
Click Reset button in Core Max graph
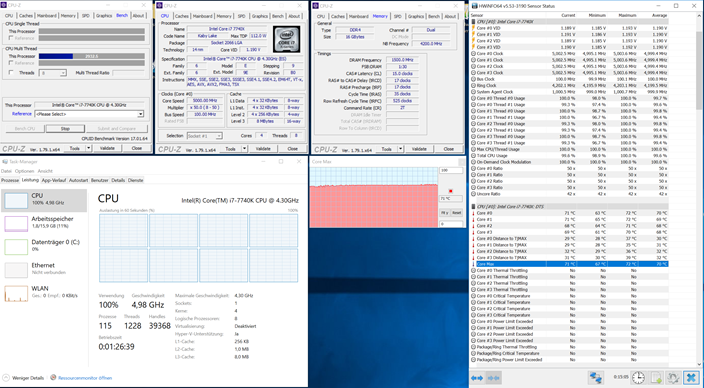click(456, 213)
